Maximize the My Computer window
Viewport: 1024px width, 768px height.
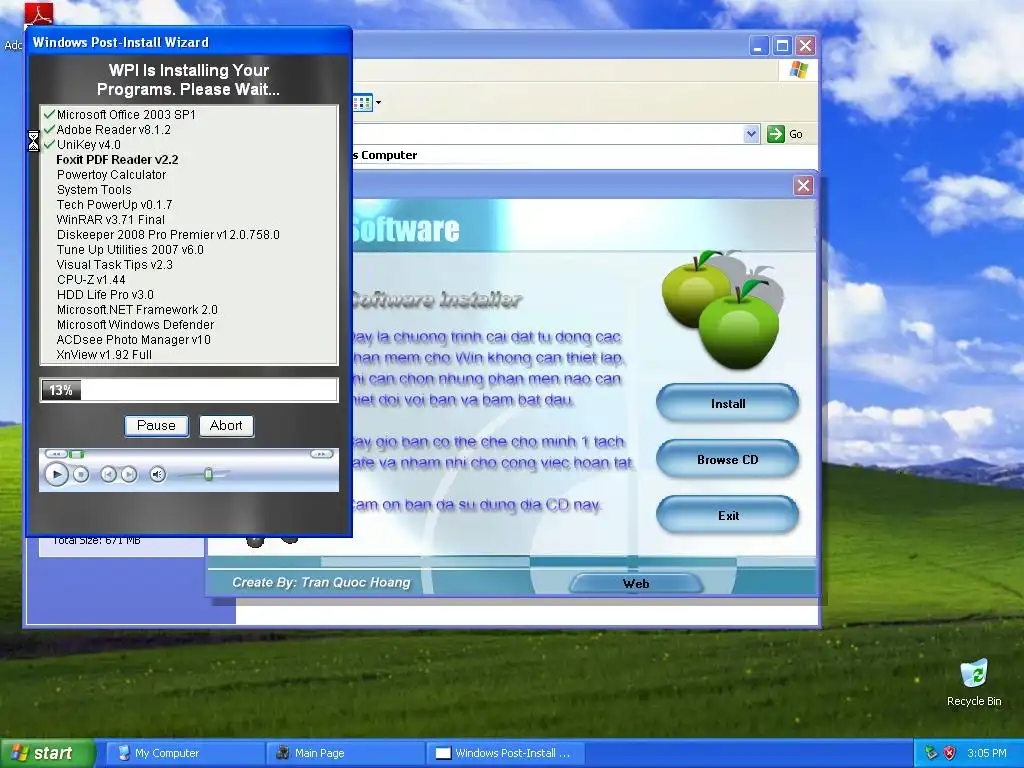point(782,46)
